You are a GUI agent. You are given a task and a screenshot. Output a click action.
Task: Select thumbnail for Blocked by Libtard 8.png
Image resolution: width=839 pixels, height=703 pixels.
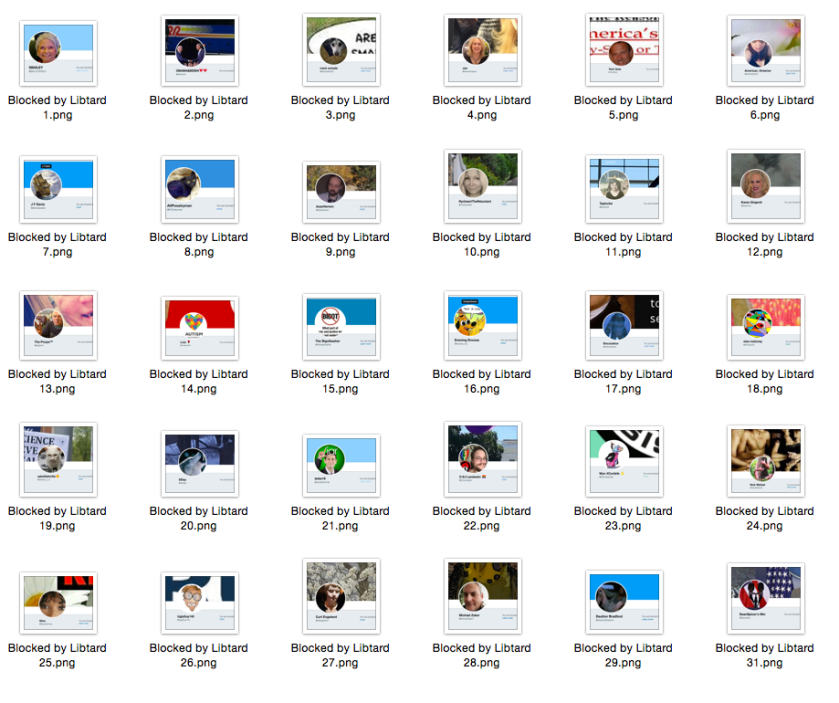click(199, 189)
